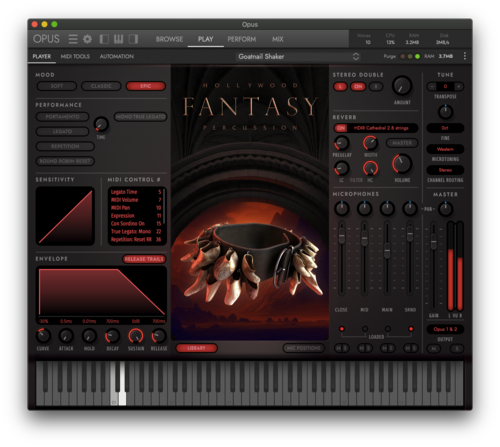This screenshot has height=447, width=500.
Task: Click the Reverb filter LC knob
Action: point(341,168)
